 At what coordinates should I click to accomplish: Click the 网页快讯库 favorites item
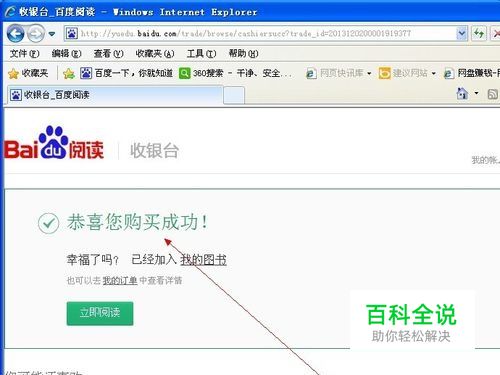pos(334,73)
